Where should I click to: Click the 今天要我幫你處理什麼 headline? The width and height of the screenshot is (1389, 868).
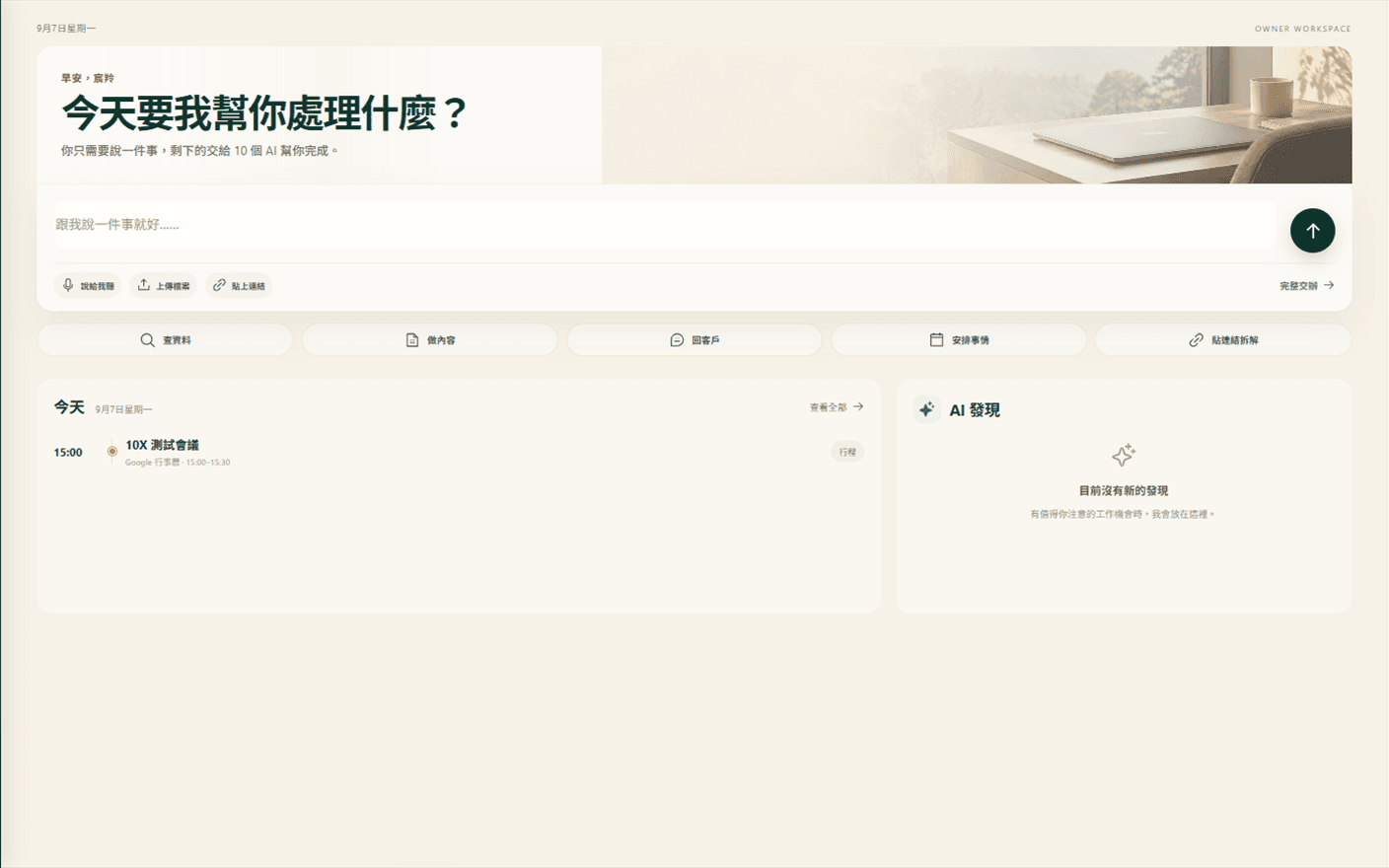[264, 113]
